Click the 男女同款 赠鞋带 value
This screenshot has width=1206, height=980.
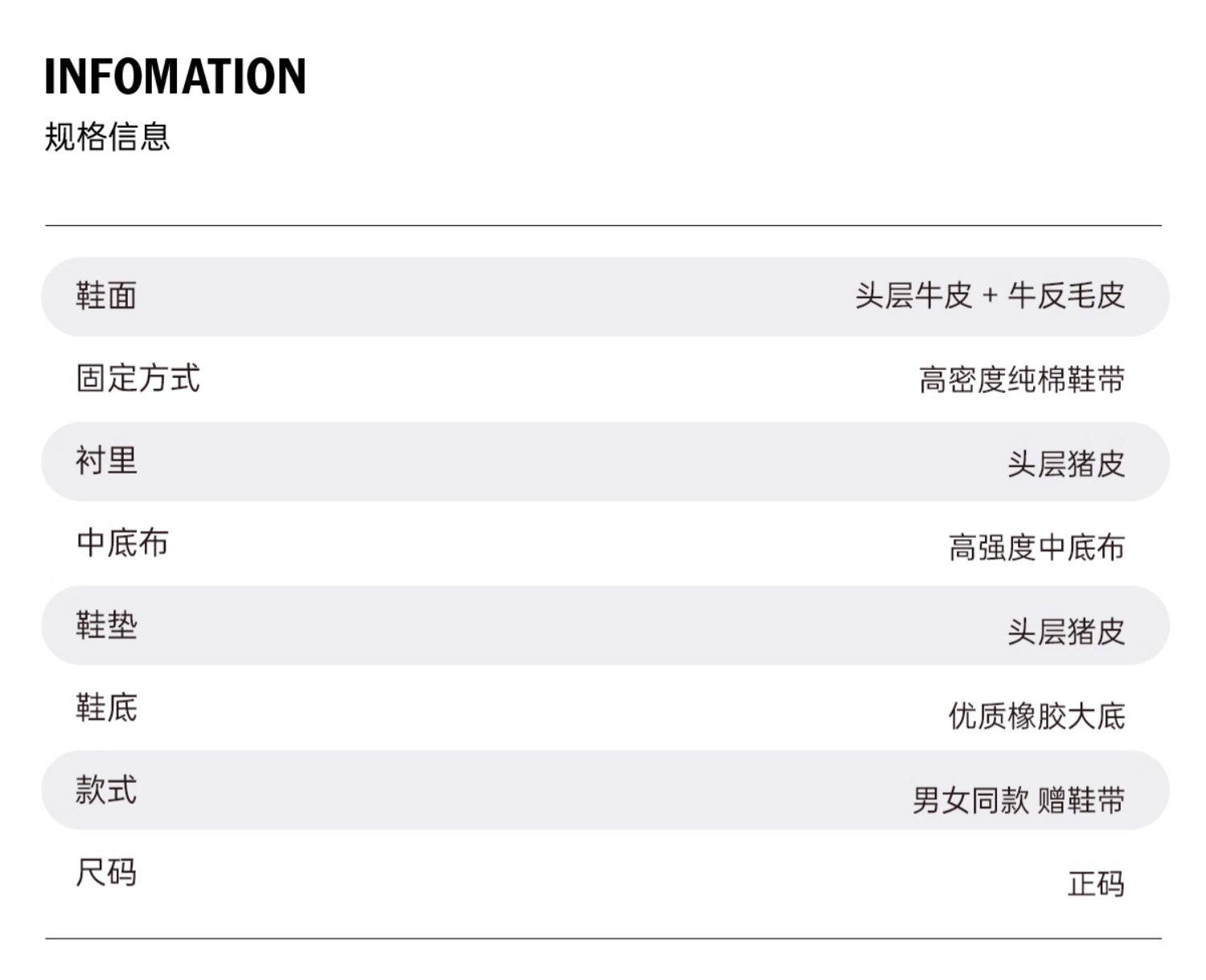[1018, 800]
